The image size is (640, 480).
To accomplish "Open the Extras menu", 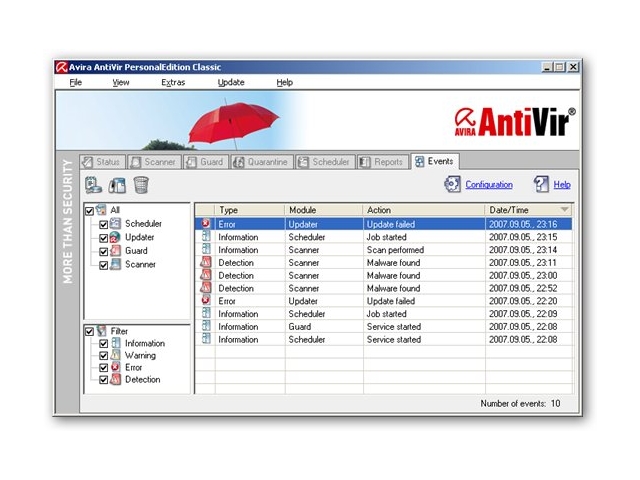I will click(x=173, y=82).
